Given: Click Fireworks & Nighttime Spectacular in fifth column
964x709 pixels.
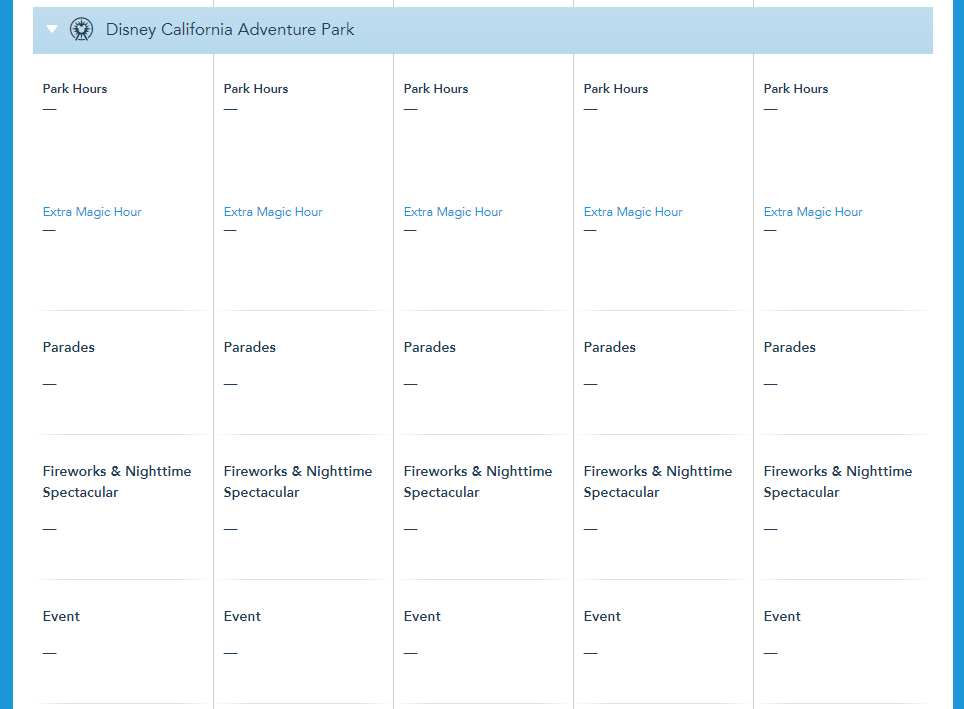Looking at the screenshot, I should point(837,481).
